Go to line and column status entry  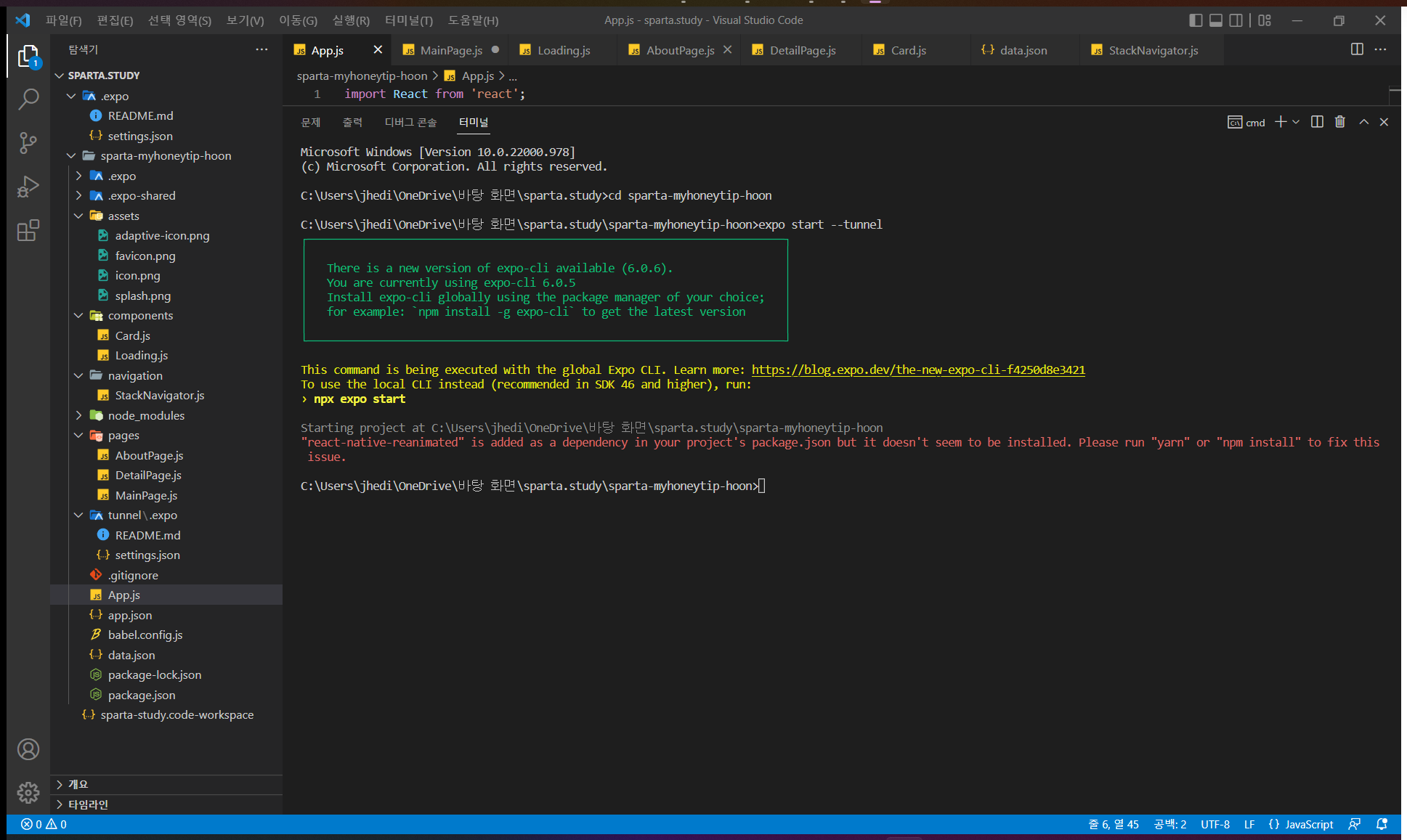click(1114, 824)
